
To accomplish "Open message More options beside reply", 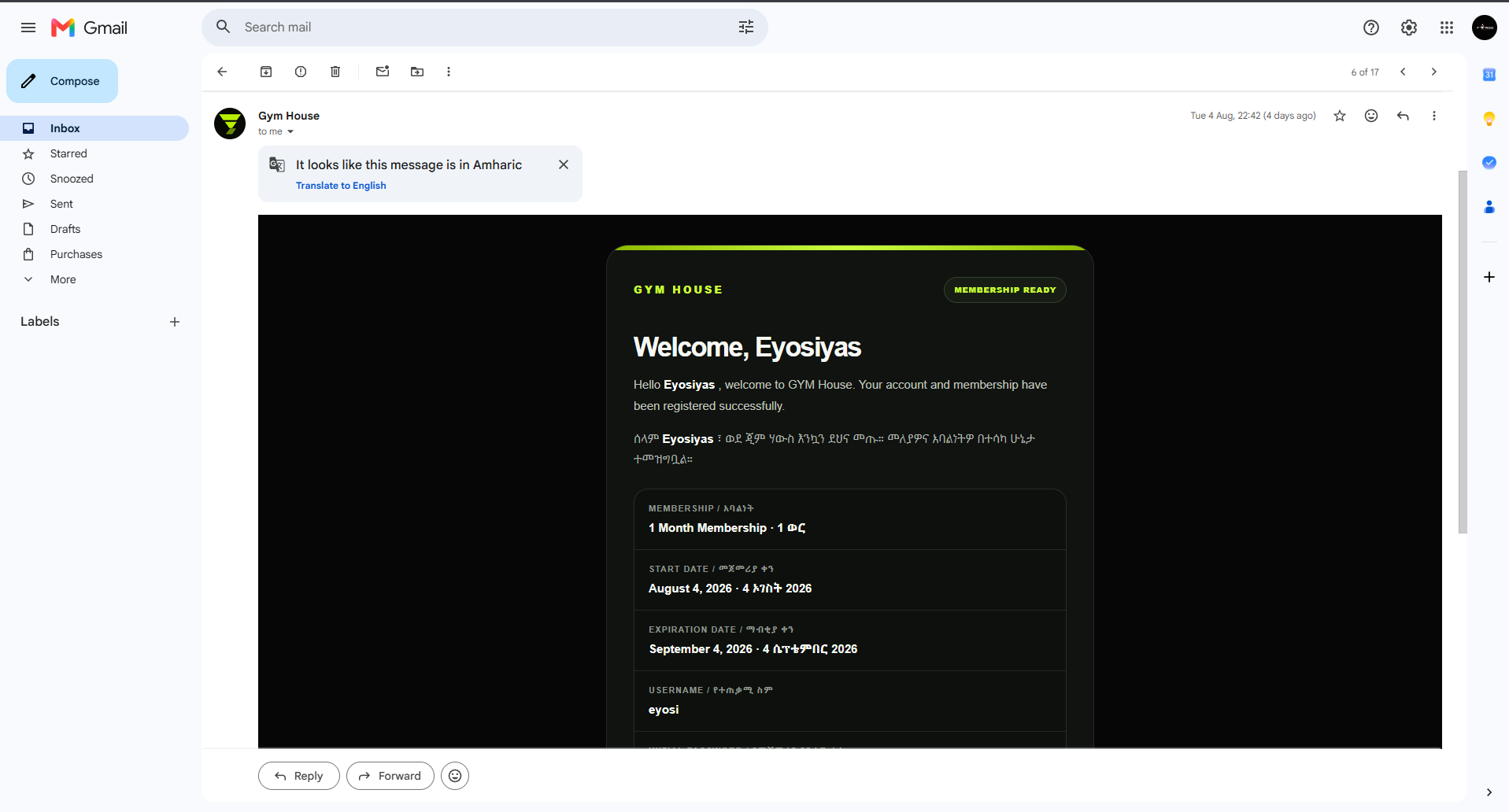I will pos(1434,116).
